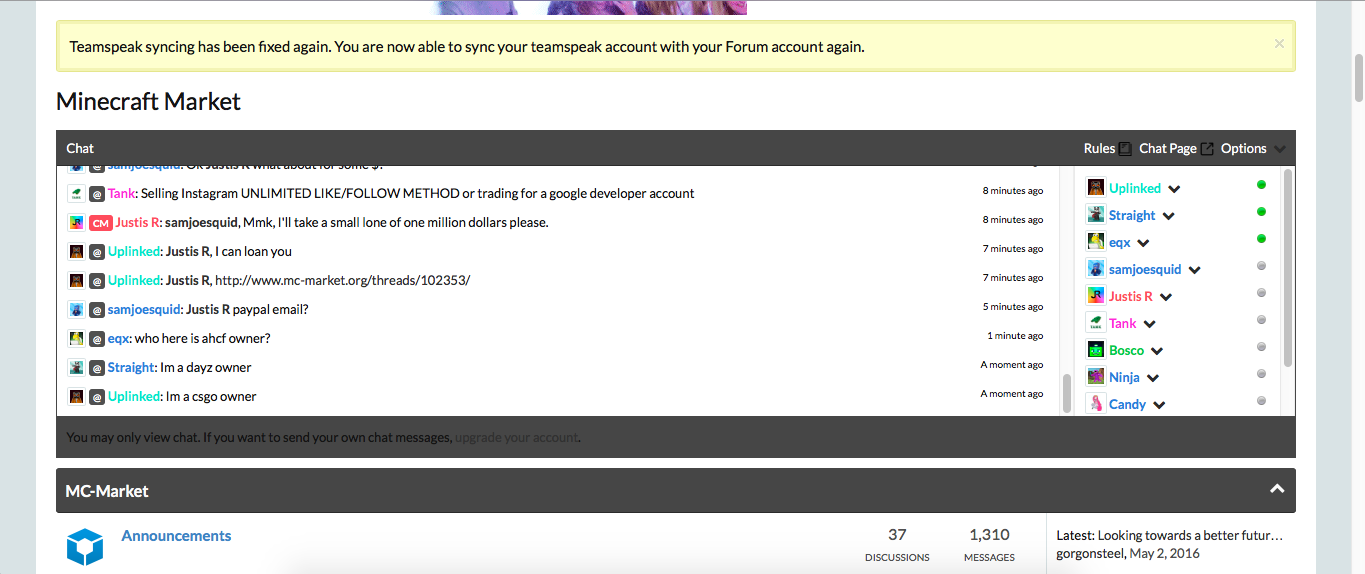Click Straight's avatar in the user list
The height and width of the screenshot is (574, 1365).
1095,215
